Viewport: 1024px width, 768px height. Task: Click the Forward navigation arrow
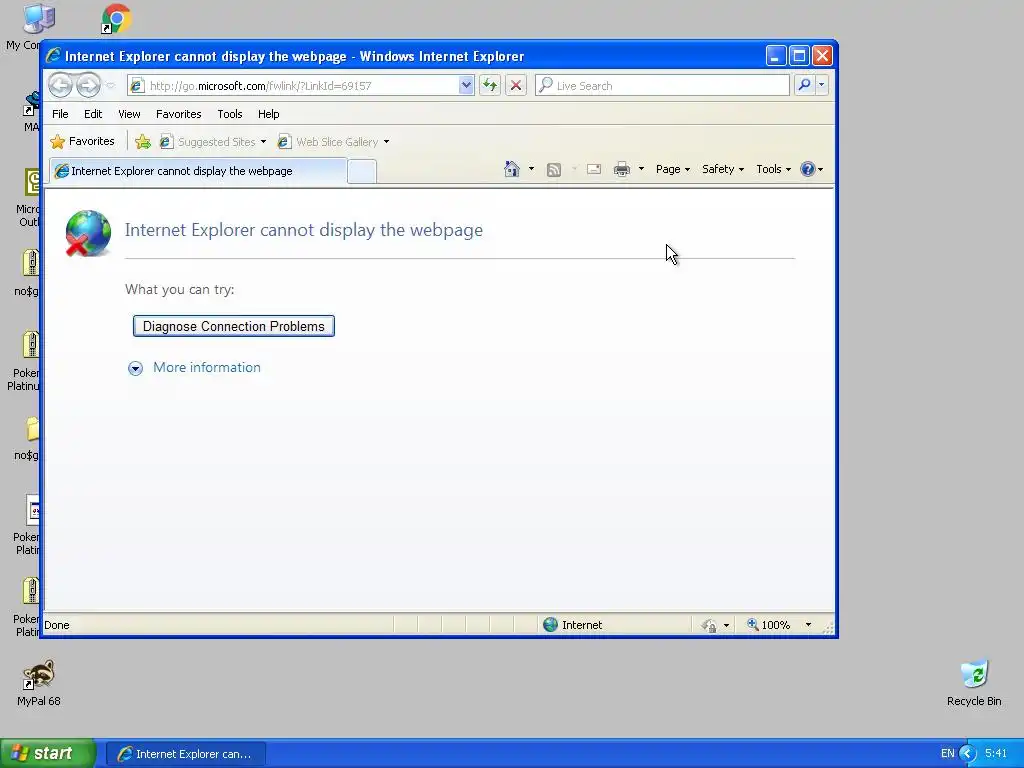point(88,85)
